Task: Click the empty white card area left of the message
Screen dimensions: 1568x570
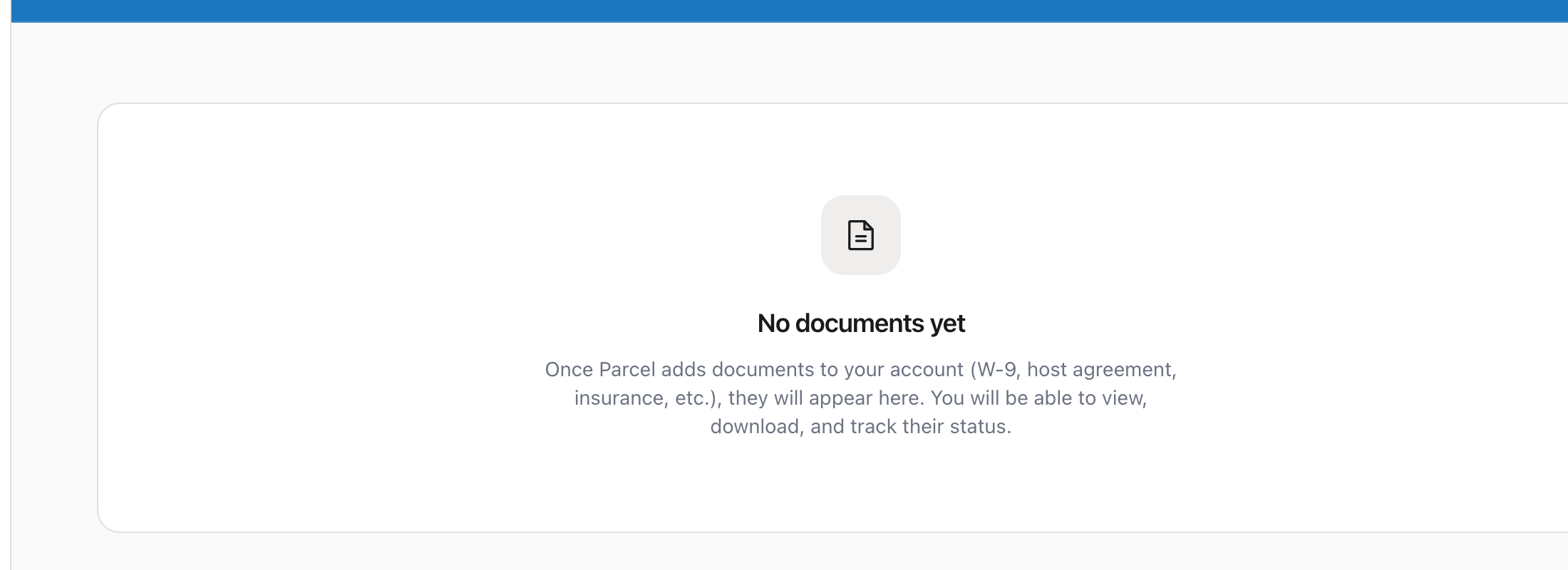Action: 321,321
